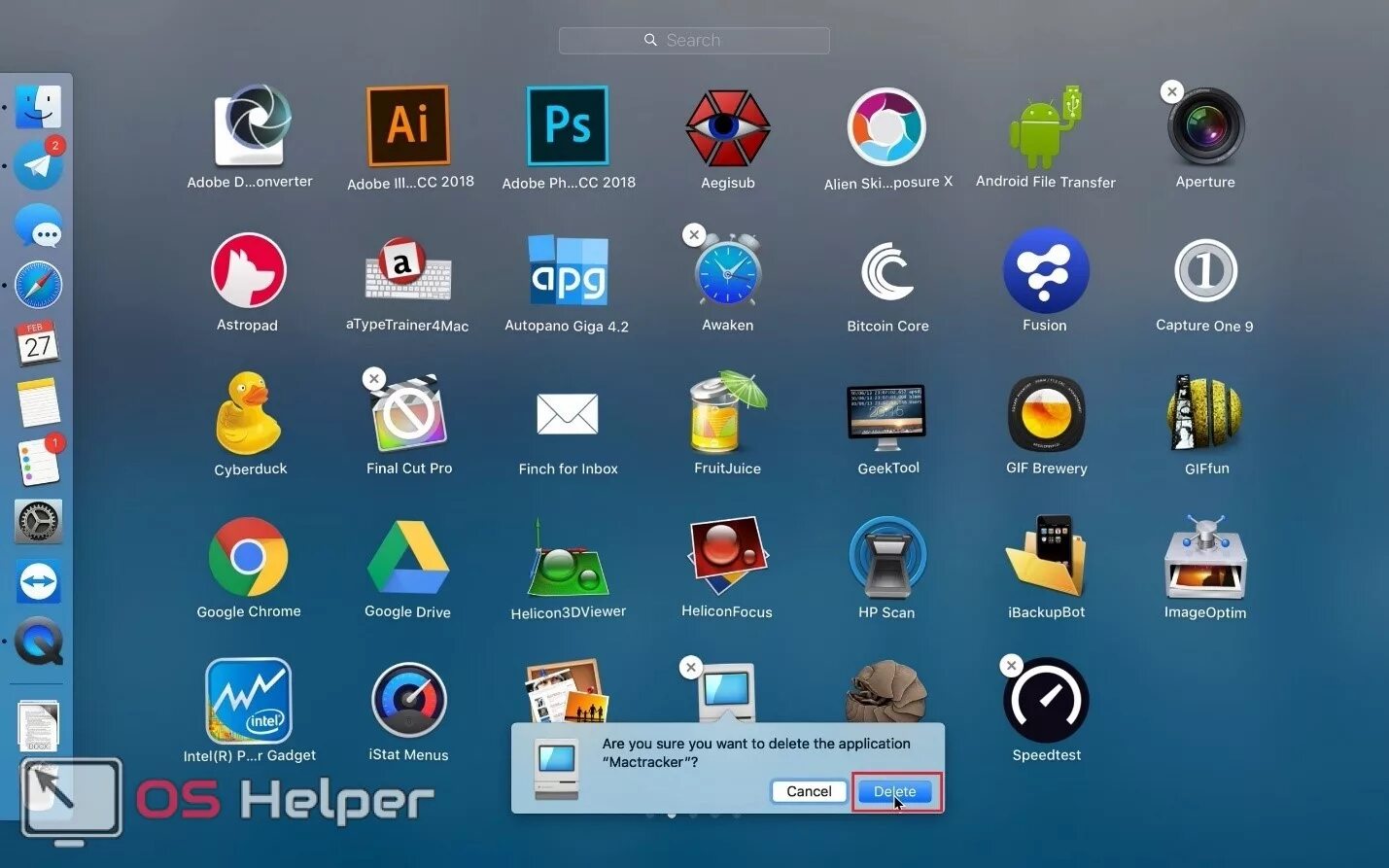Launch Google Drive

[408, 557]
